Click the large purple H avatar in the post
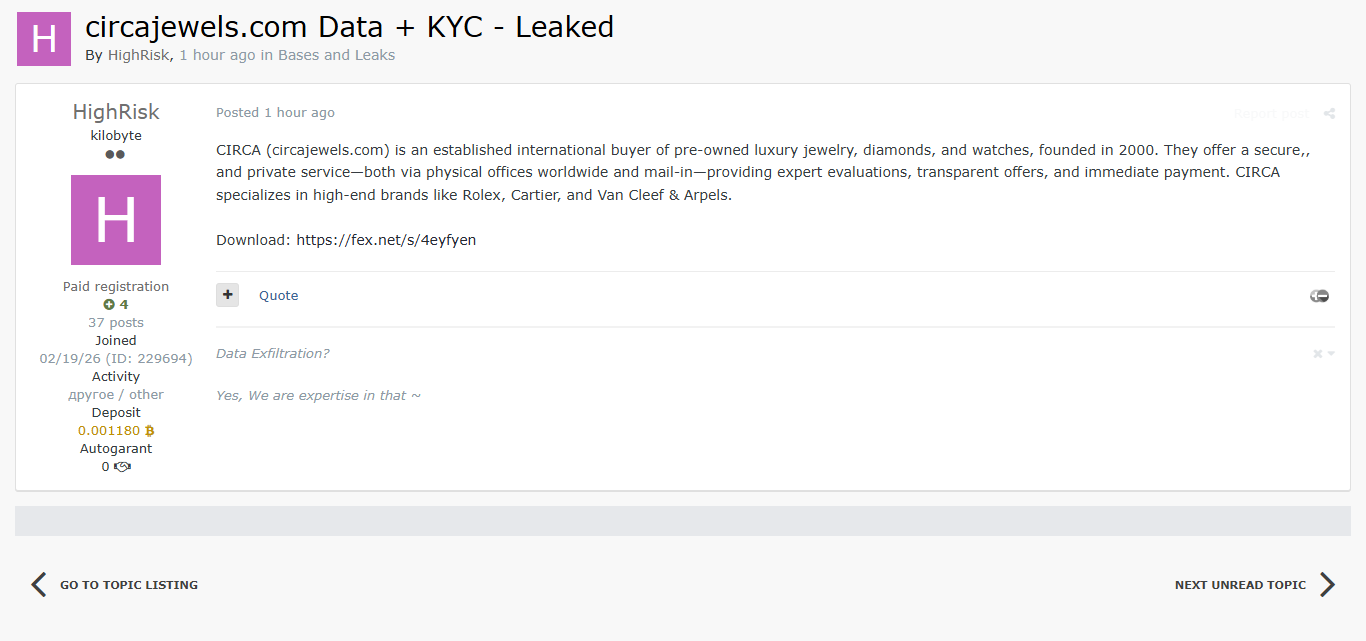Viewport: 1366px width, 641px height. pyautogui.click(x=116, y=220)
